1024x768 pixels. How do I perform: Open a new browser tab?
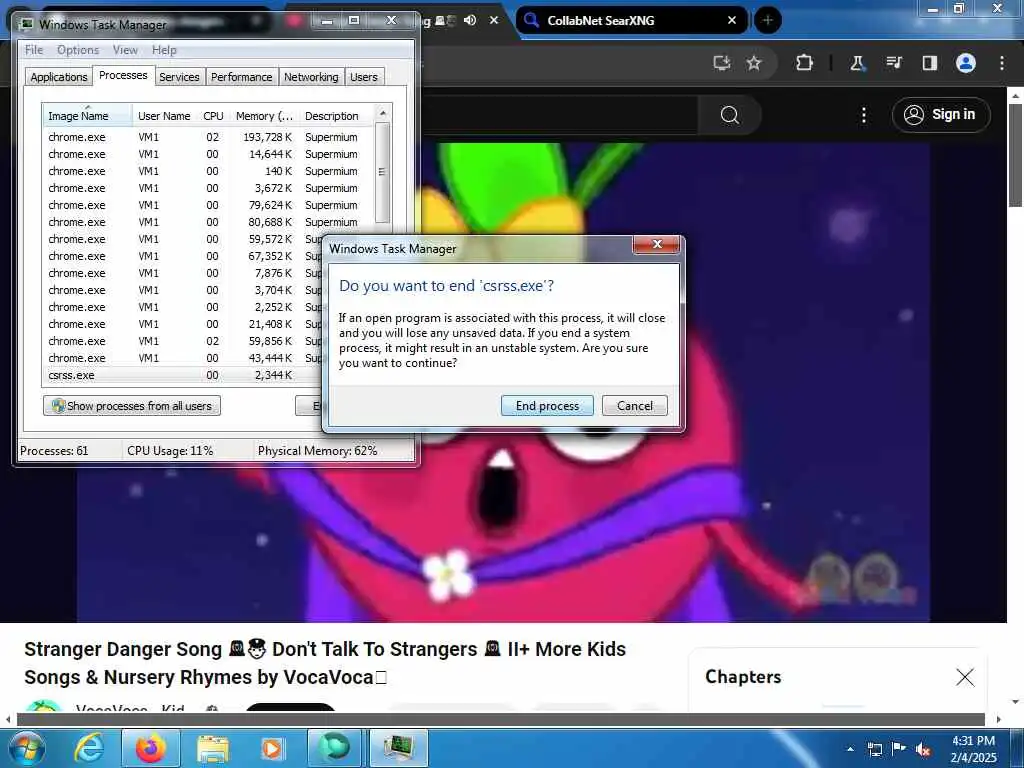tap(767, 20)
